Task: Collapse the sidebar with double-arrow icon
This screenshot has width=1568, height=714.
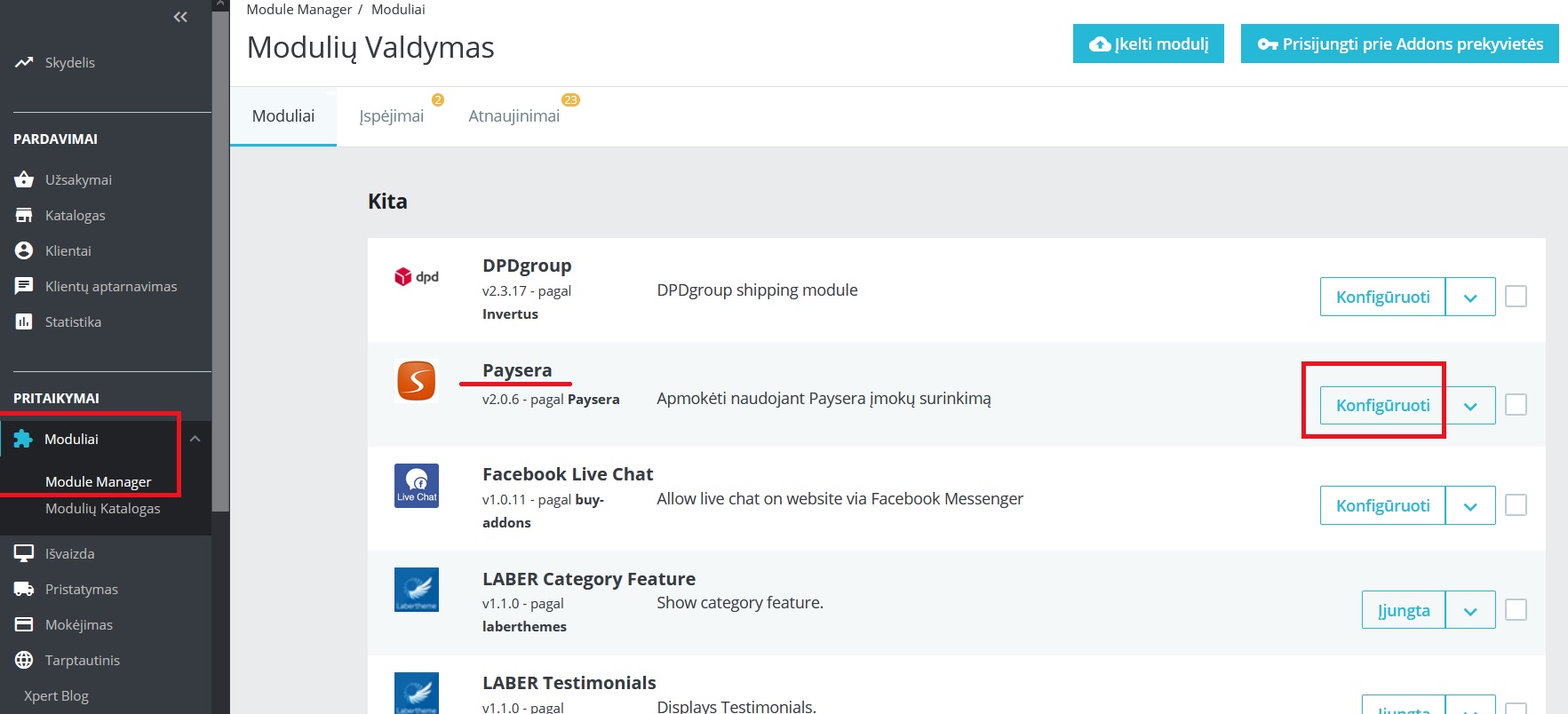Action: click(x=180, y=17)
